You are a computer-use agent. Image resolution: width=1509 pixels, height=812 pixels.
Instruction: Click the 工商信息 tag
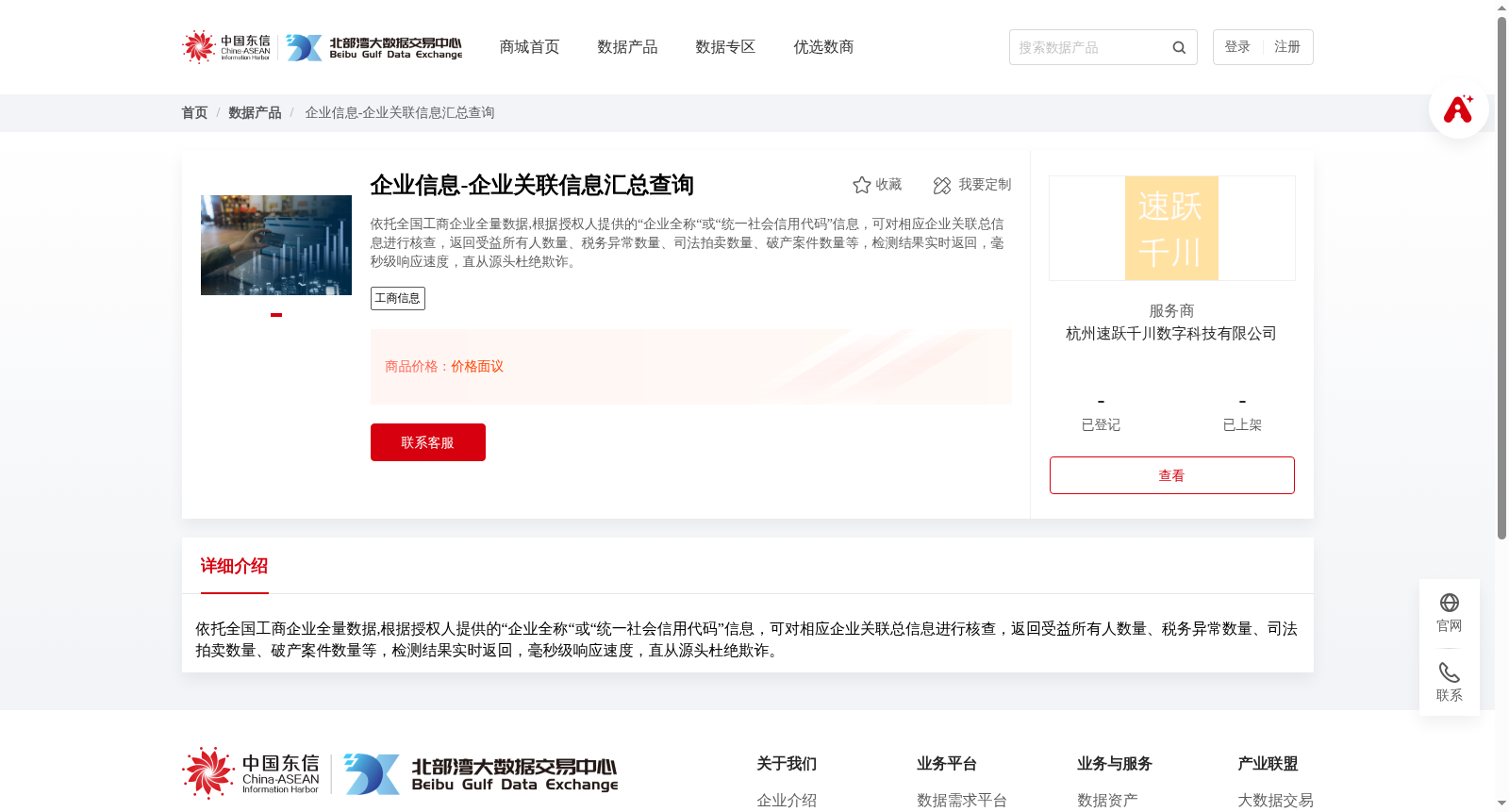click(398, 298)
